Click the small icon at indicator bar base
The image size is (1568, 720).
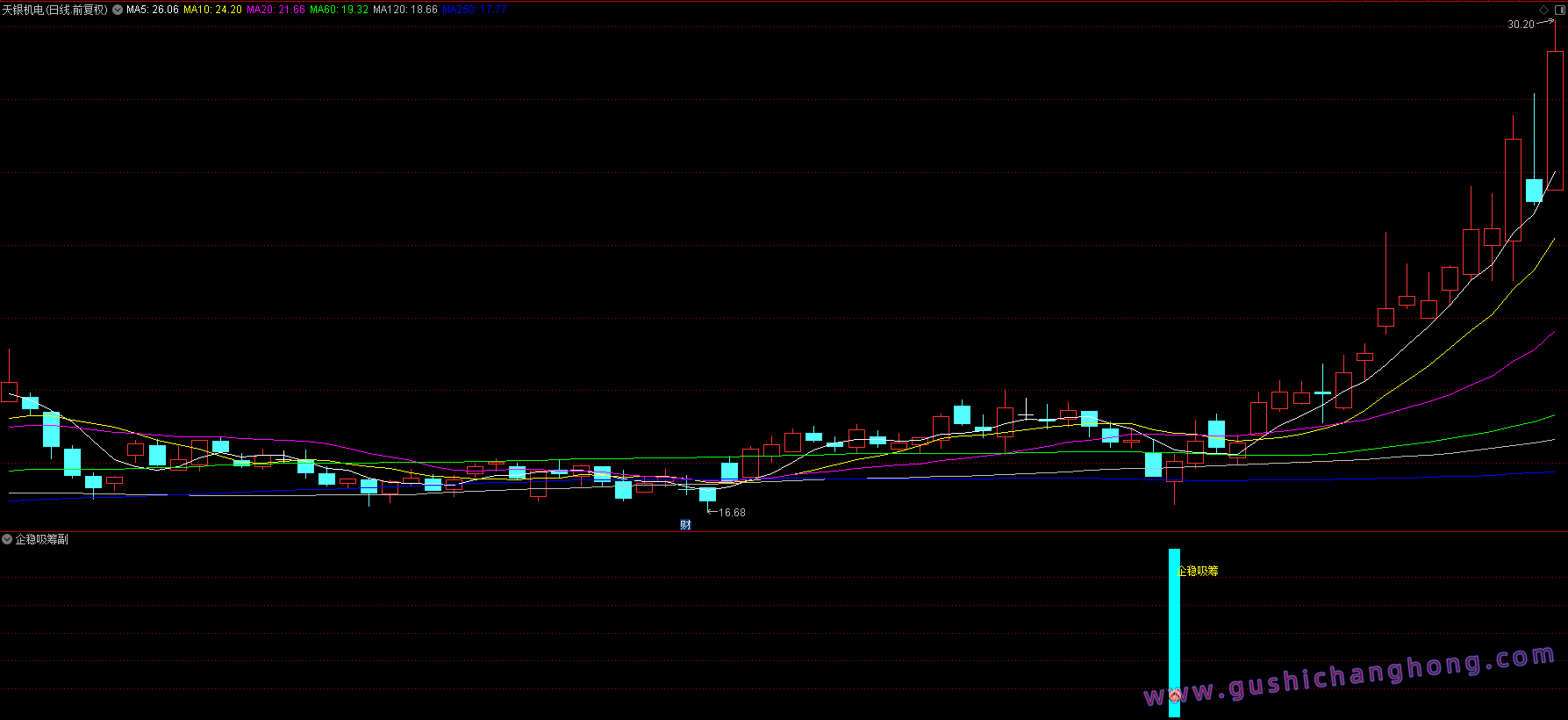click(x=1174, y=697)
